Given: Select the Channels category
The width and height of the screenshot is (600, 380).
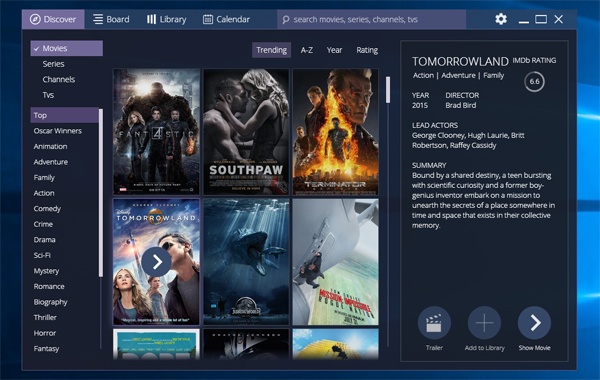Looking at the screenshot, I should (x=59, y=80).
